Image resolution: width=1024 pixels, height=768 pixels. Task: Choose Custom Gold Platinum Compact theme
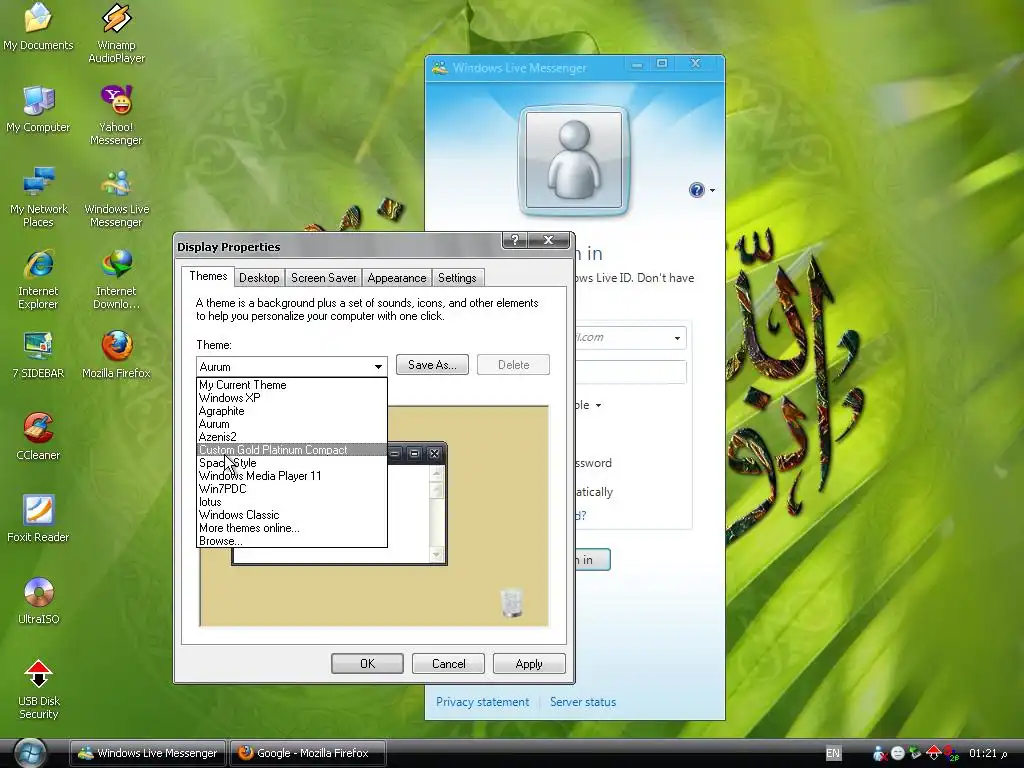292,450
